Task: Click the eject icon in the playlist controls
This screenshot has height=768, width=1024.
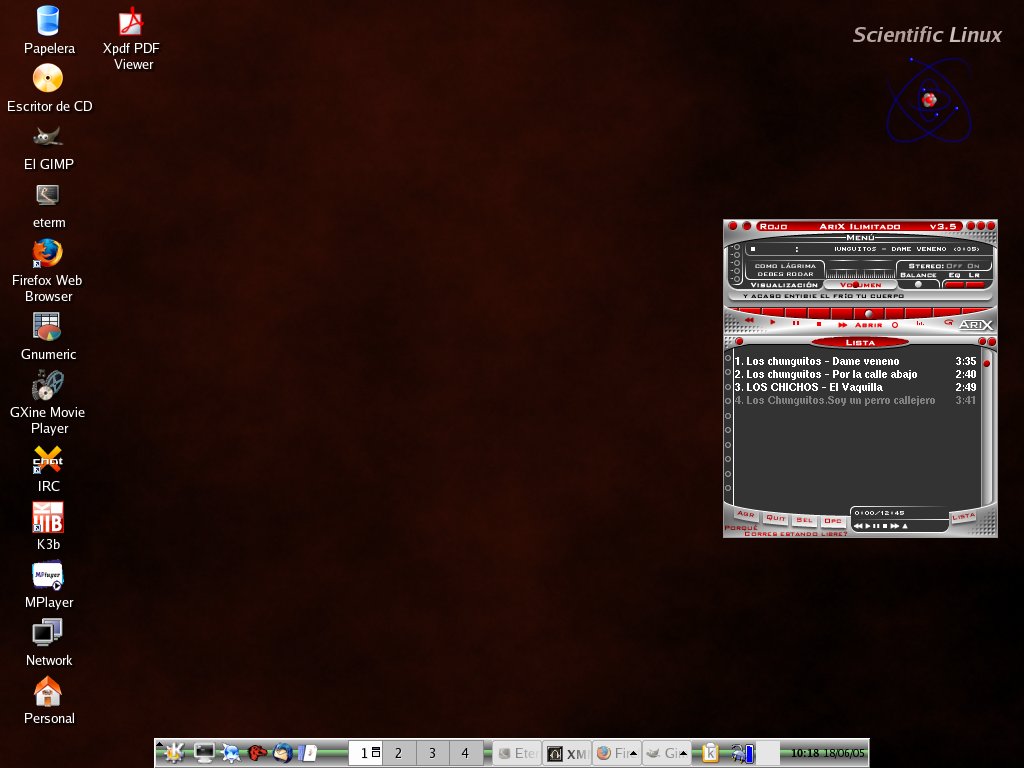Action: coord(904,526)
